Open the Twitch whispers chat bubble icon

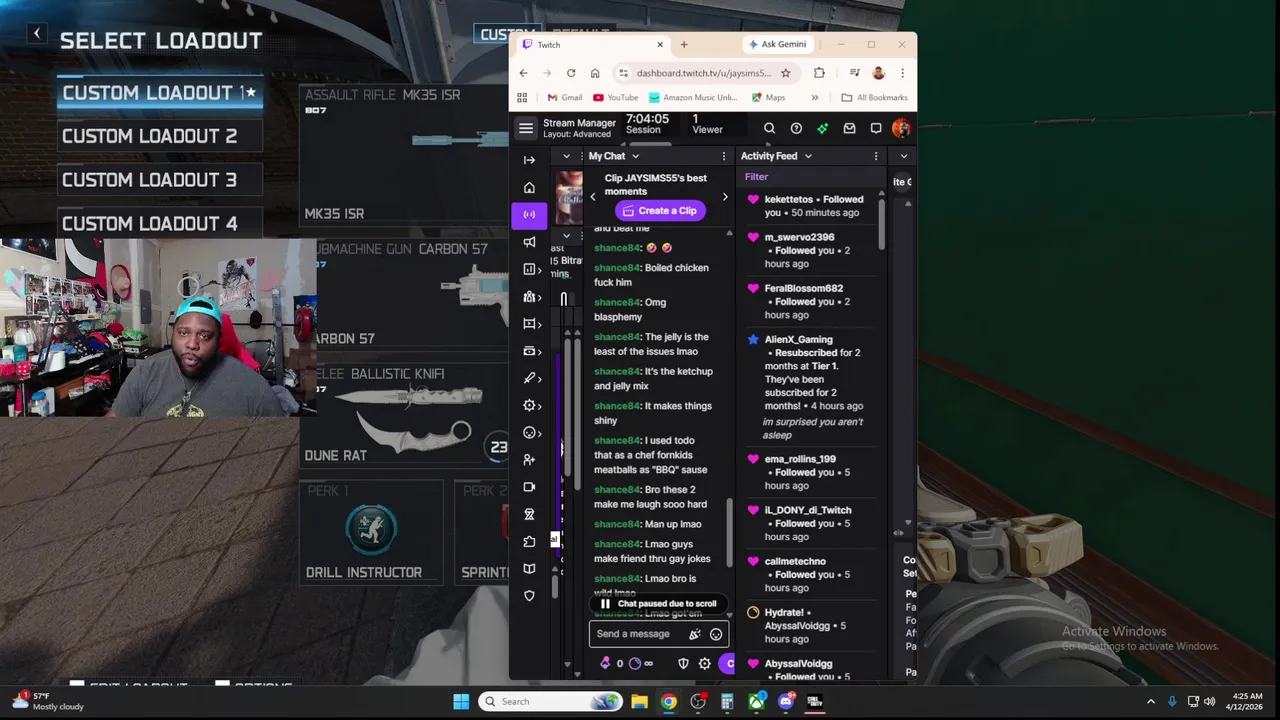876,128
